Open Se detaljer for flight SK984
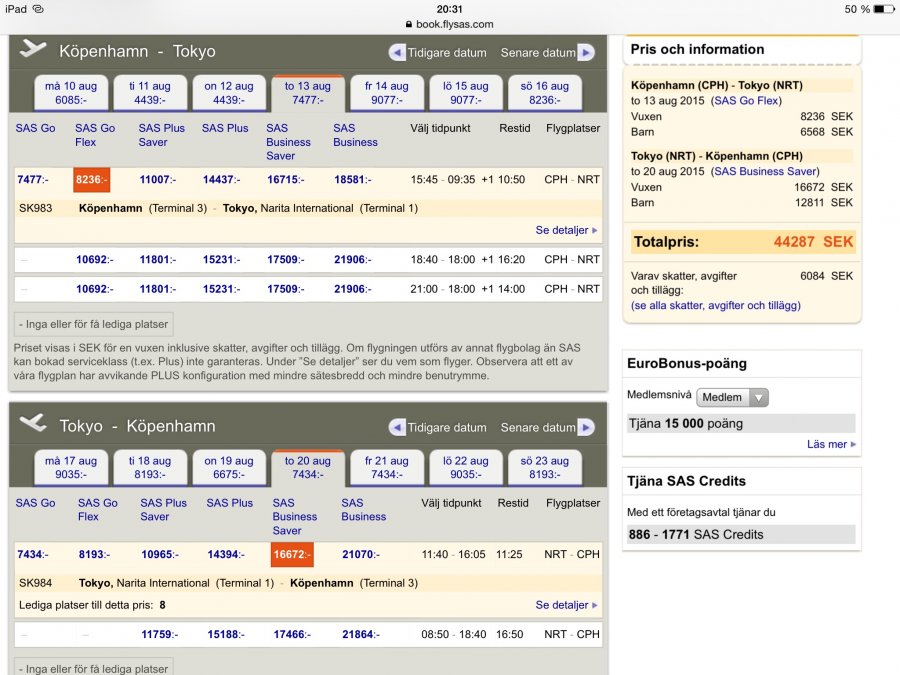Viewport: 900px width, 675px height. pos(567,605)
